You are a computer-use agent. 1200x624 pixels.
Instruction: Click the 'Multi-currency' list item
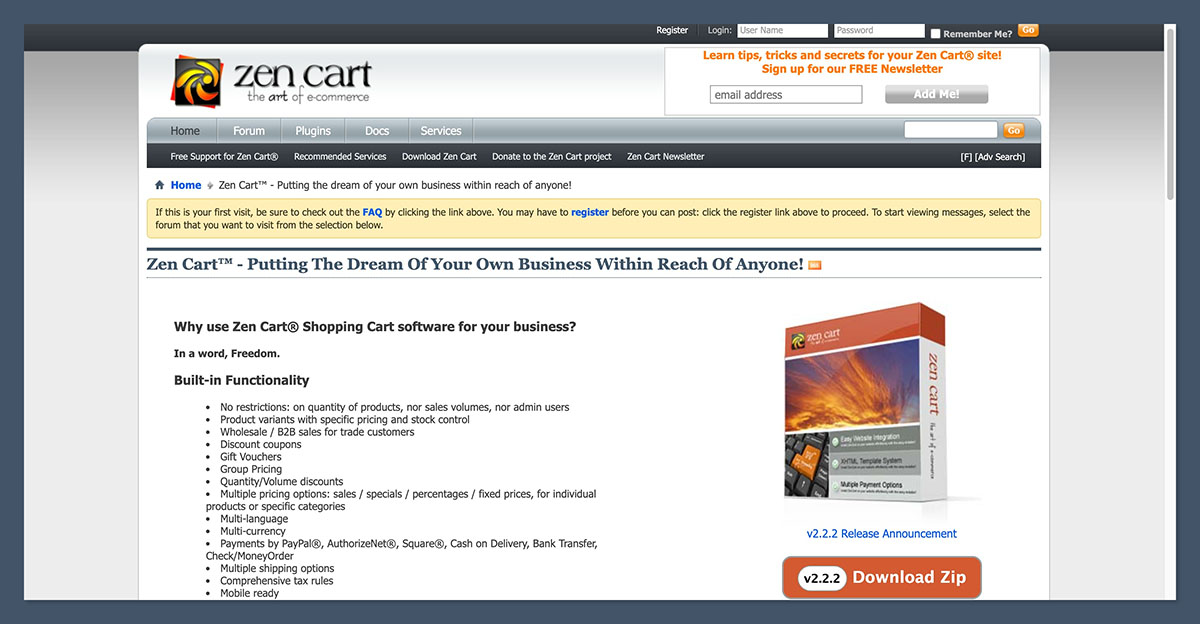(254, 532)
